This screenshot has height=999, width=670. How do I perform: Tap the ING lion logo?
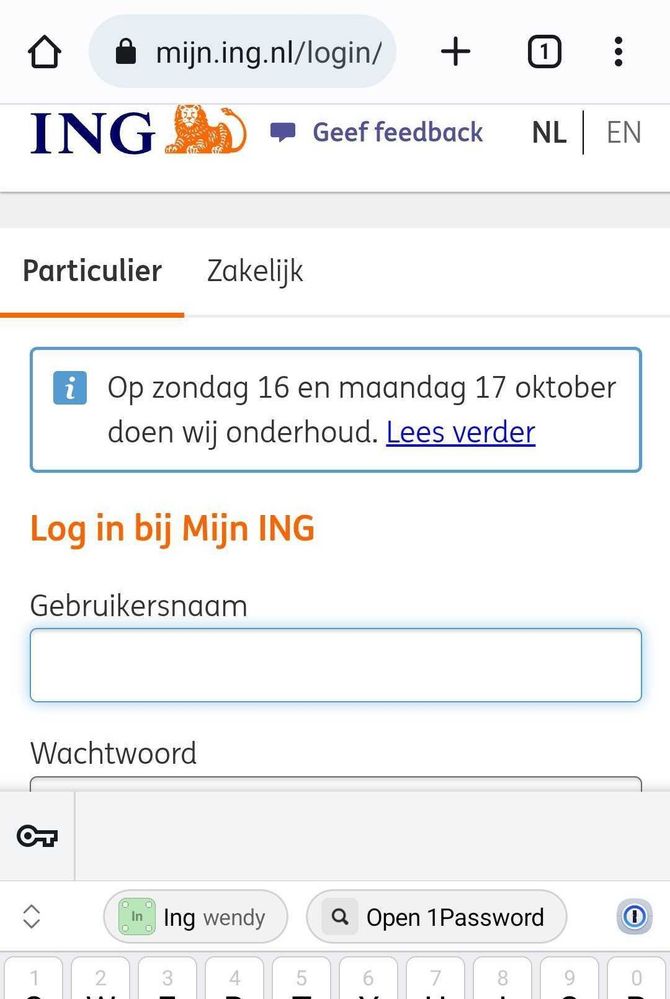(205, 132)
